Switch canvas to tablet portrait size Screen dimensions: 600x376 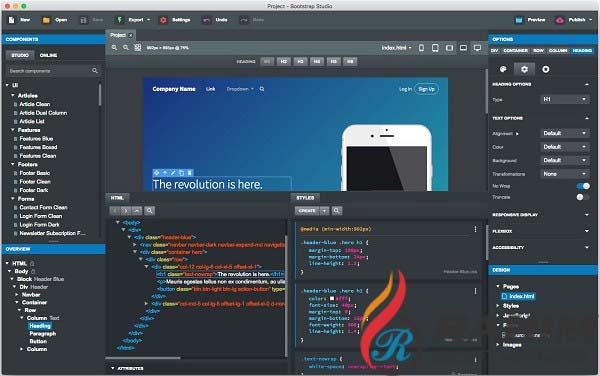[435, 48]
